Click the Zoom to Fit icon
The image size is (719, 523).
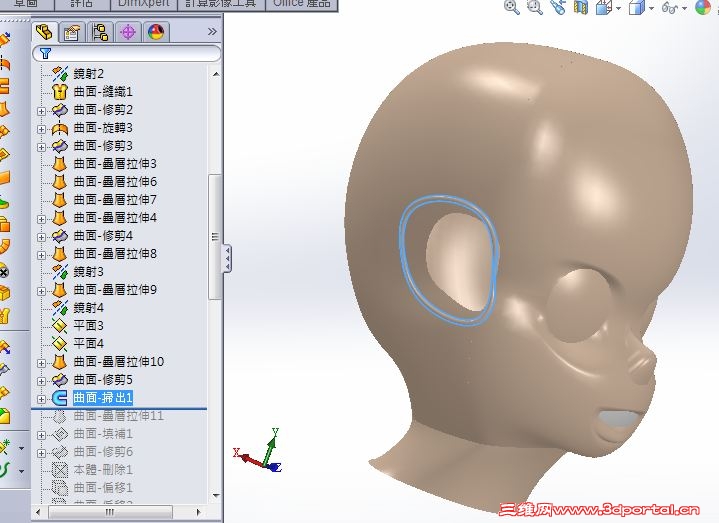pyautogui.click(x=511, y=7)
